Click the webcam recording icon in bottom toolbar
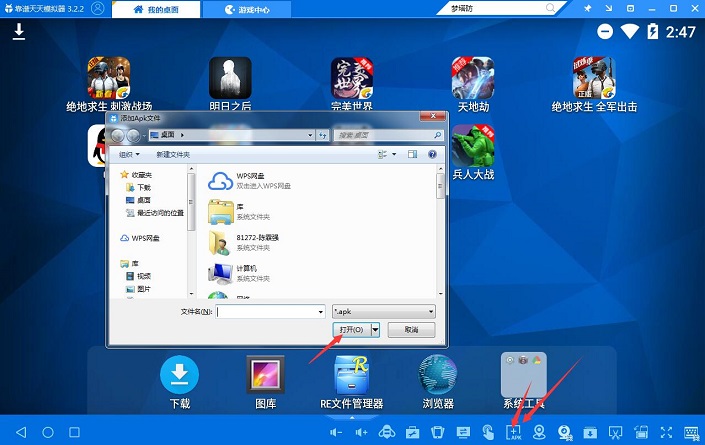 point(565,432)
